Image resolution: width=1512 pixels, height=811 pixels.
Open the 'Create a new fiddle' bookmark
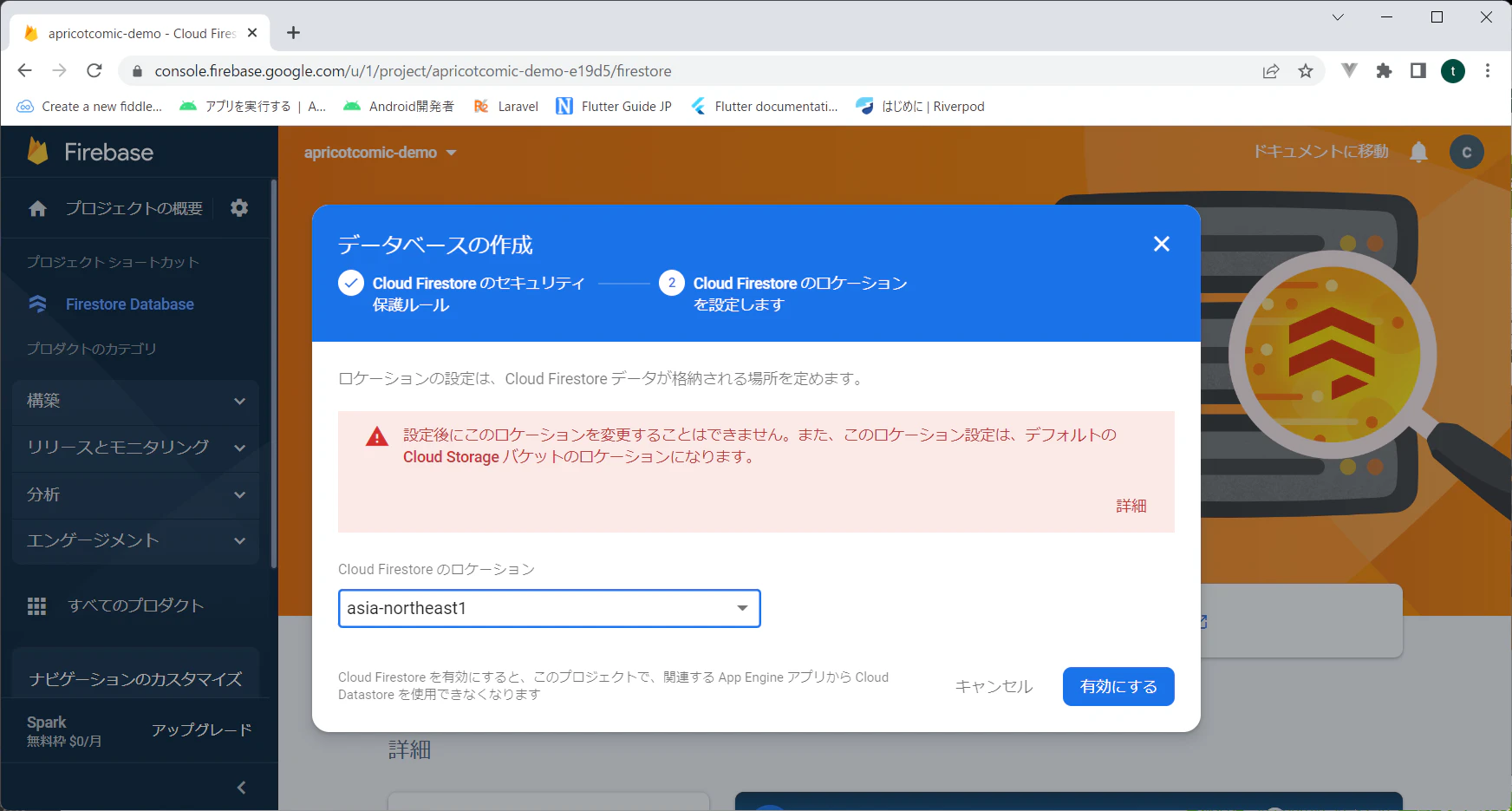[89, 106]
